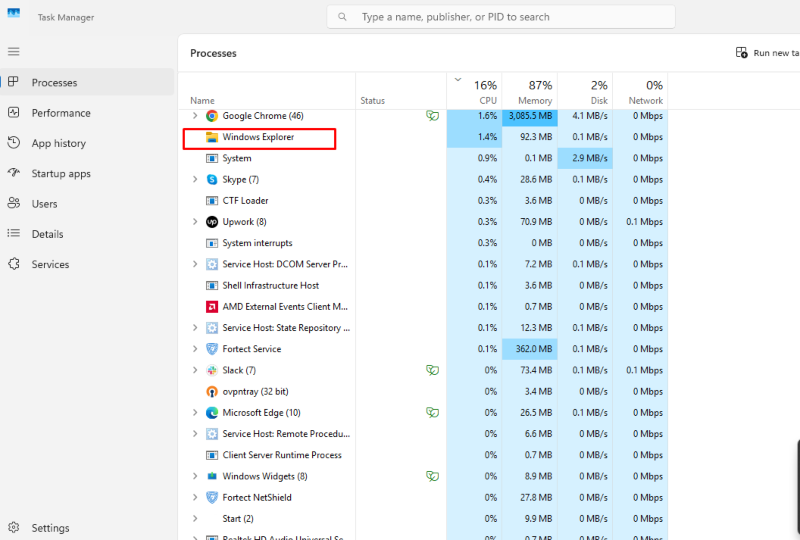Expand the Fortect NetShield process group

195,497
